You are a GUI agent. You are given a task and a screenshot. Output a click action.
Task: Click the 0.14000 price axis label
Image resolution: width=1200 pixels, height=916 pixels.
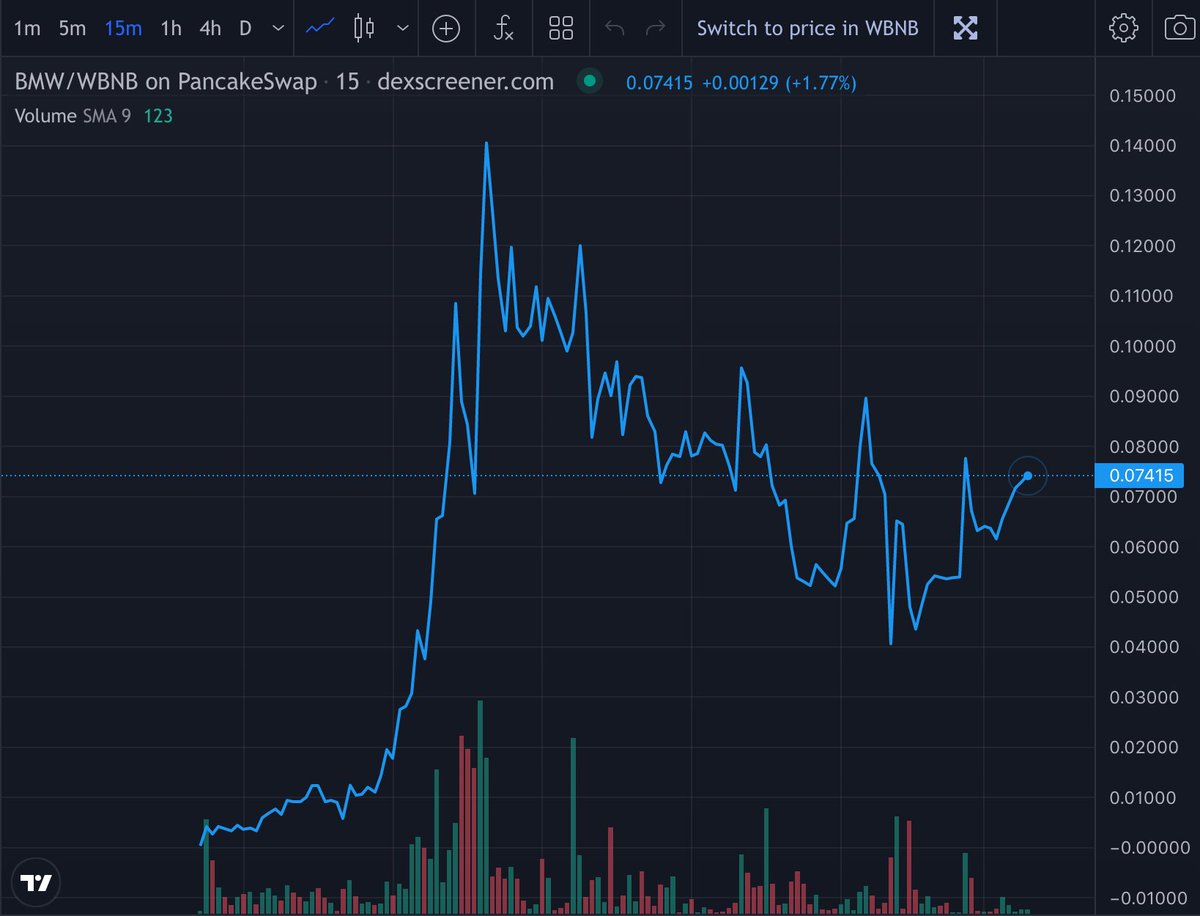click(x=1143, y=146)
